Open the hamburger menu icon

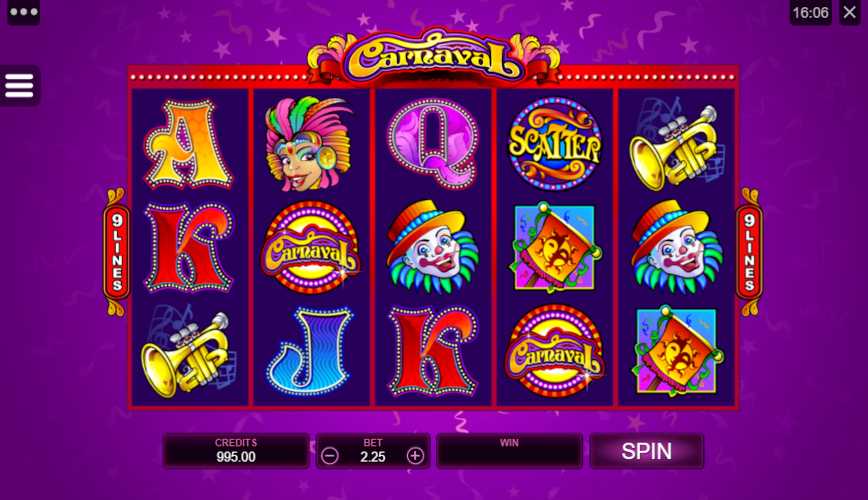[19, 85]
